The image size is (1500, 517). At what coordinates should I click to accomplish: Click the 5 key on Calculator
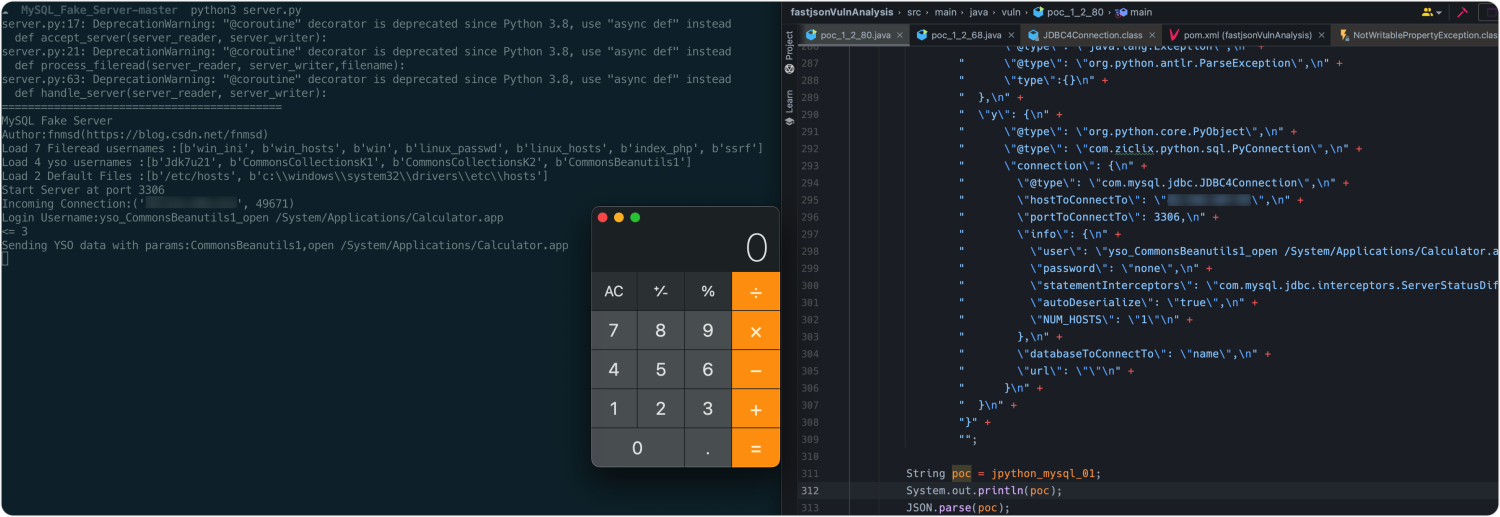pyautogui.click(x=661, y=369)
